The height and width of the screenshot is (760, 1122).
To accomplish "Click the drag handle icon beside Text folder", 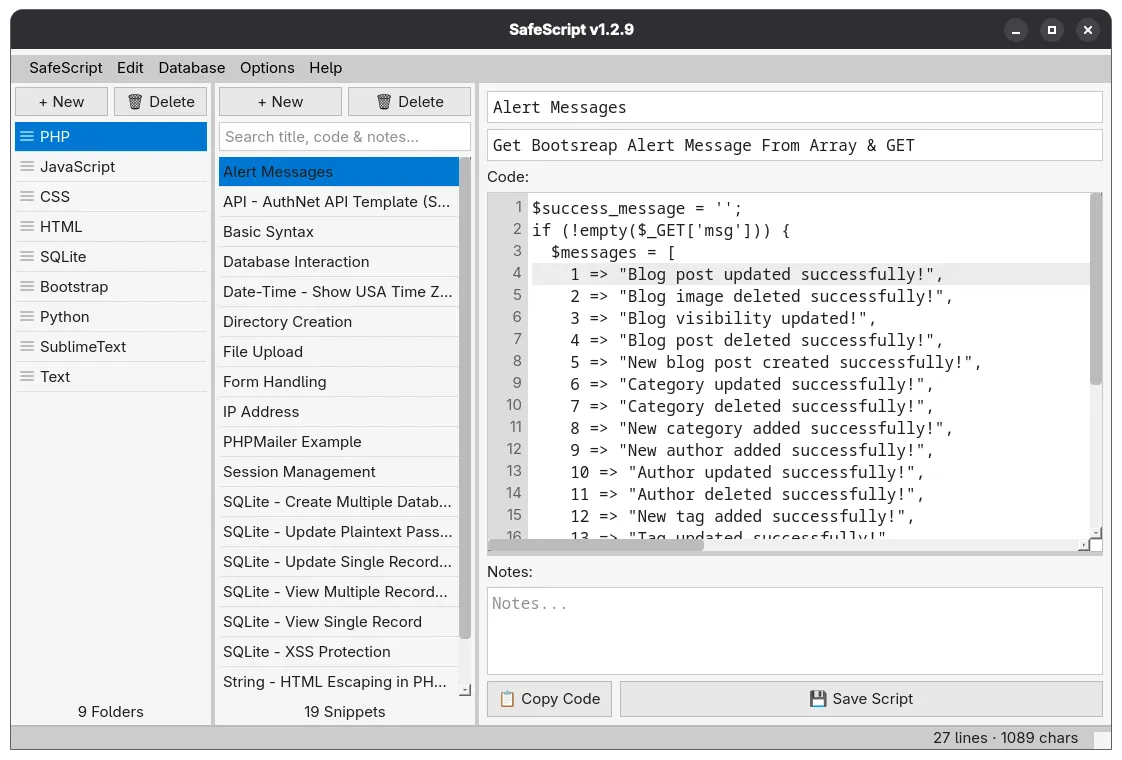I will (x=27, y=376).
